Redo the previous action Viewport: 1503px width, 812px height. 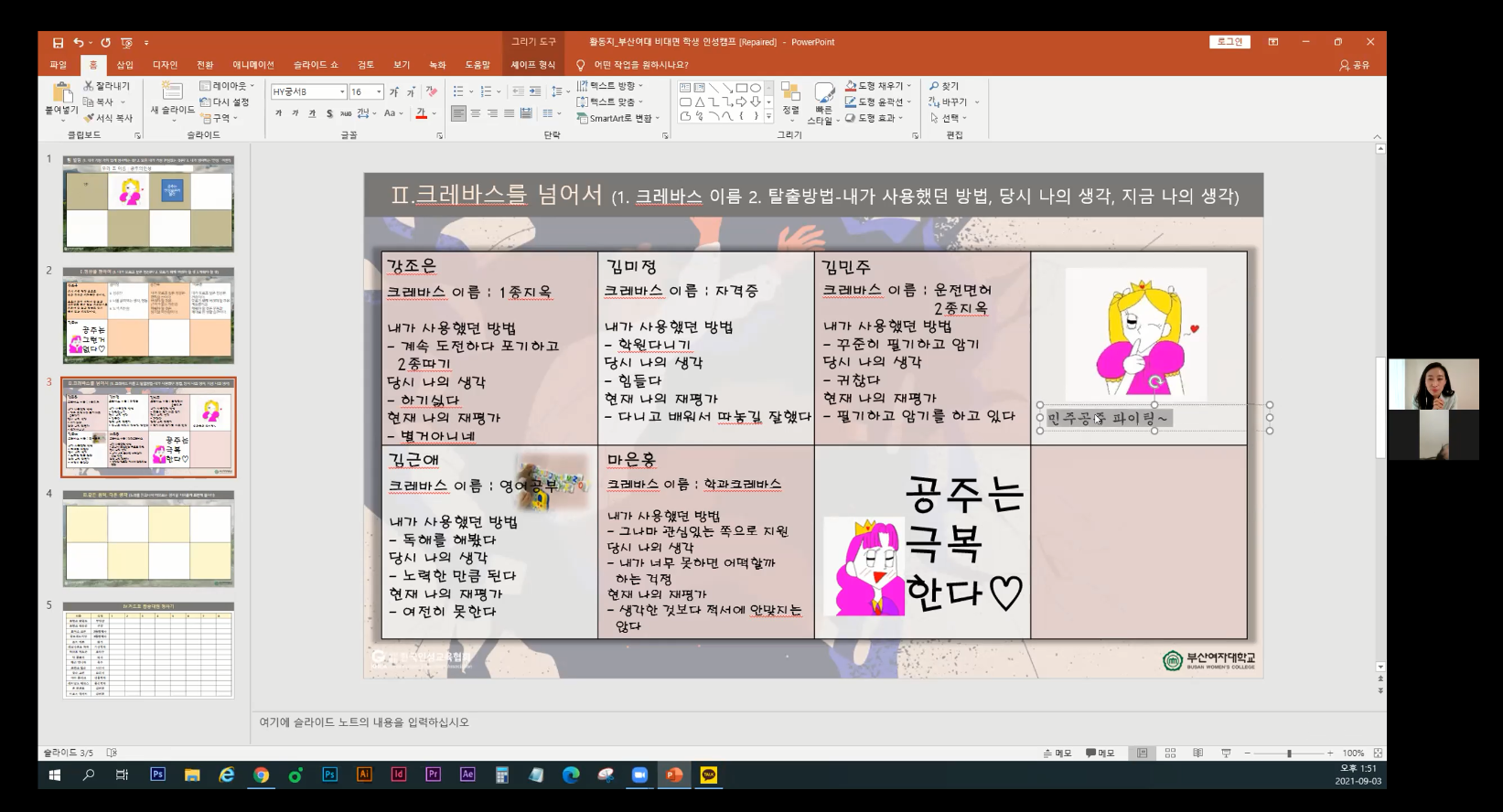[105, 42]
